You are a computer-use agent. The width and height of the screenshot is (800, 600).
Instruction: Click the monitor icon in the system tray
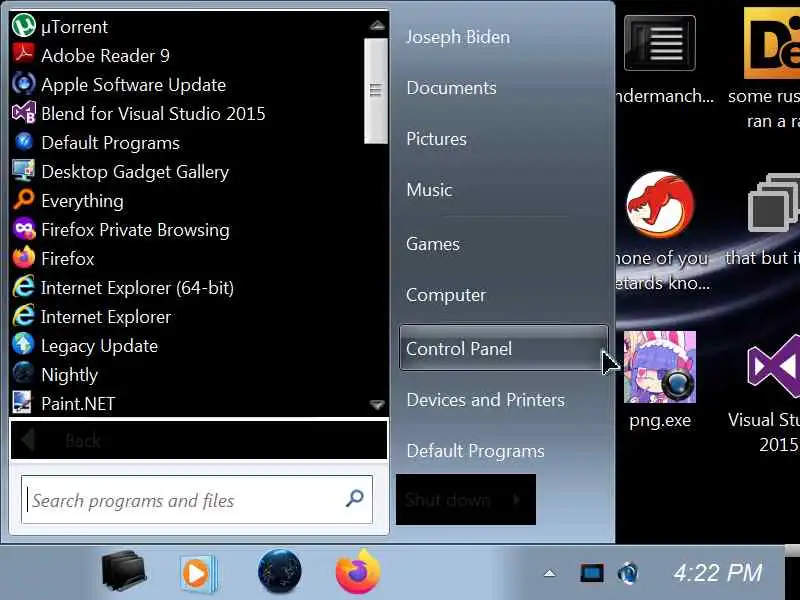(x=592, y=573)
